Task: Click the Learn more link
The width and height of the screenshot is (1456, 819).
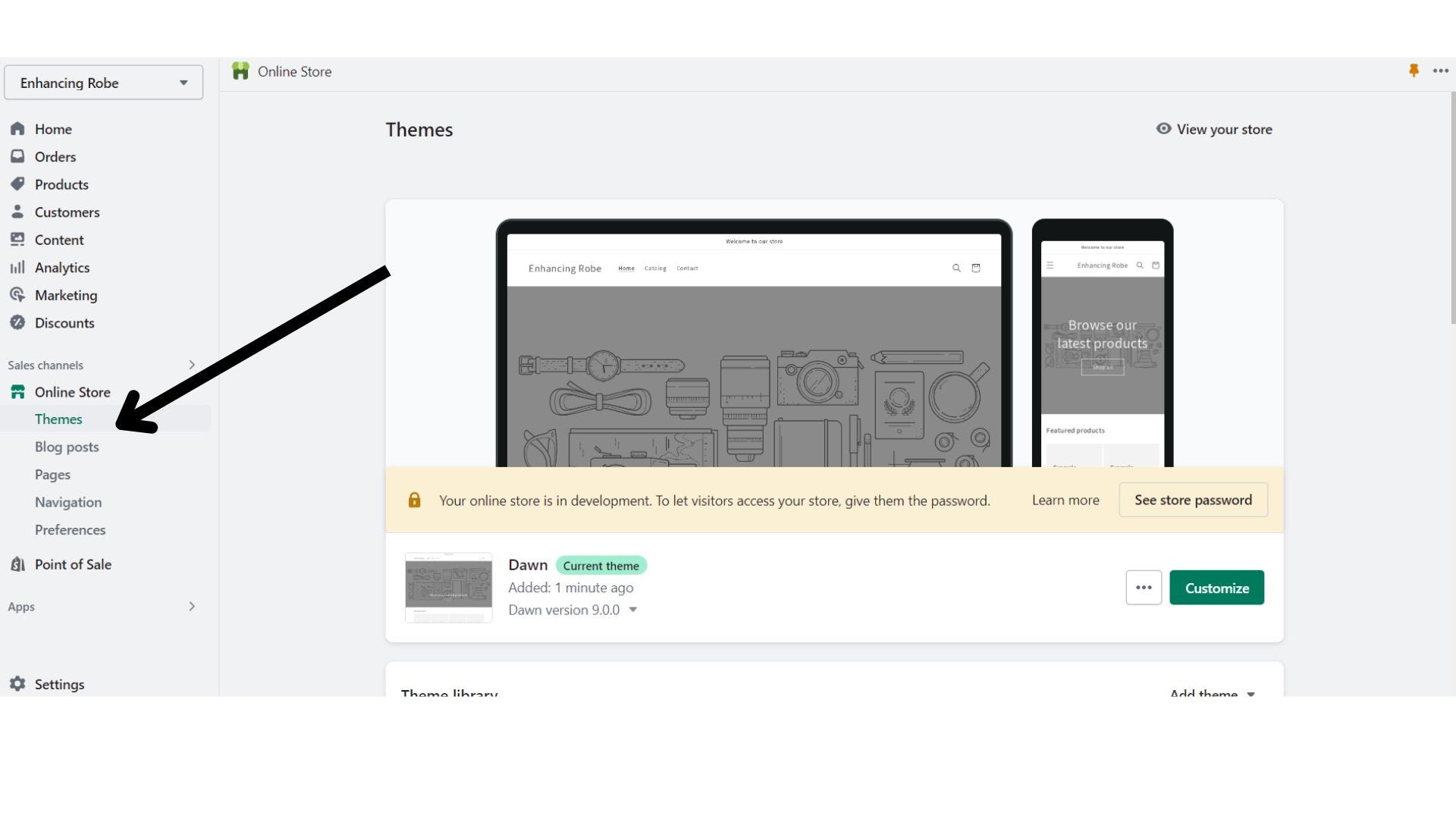Action: (x=1065, y=500)
